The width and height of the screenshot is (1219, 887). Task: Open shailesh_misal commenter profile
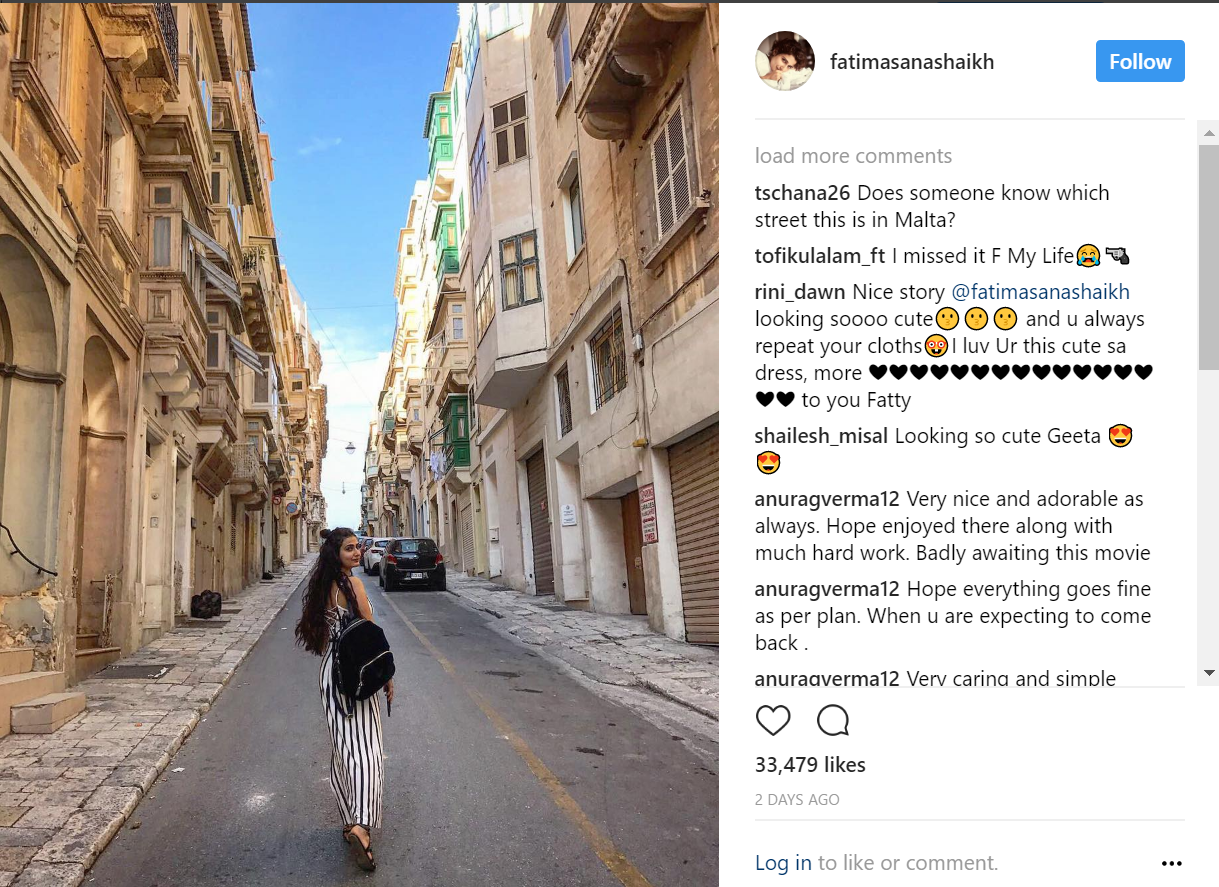822,436
